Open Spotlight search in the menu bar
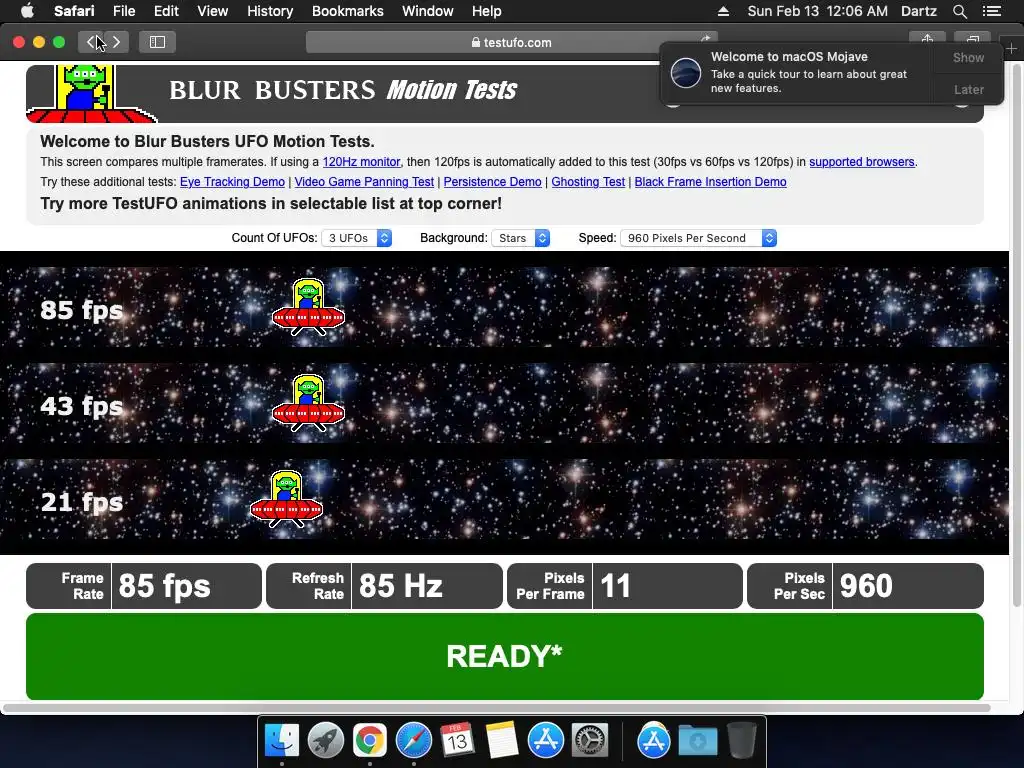This screenshot has height=768, width=1024. [x=959, y=11]
